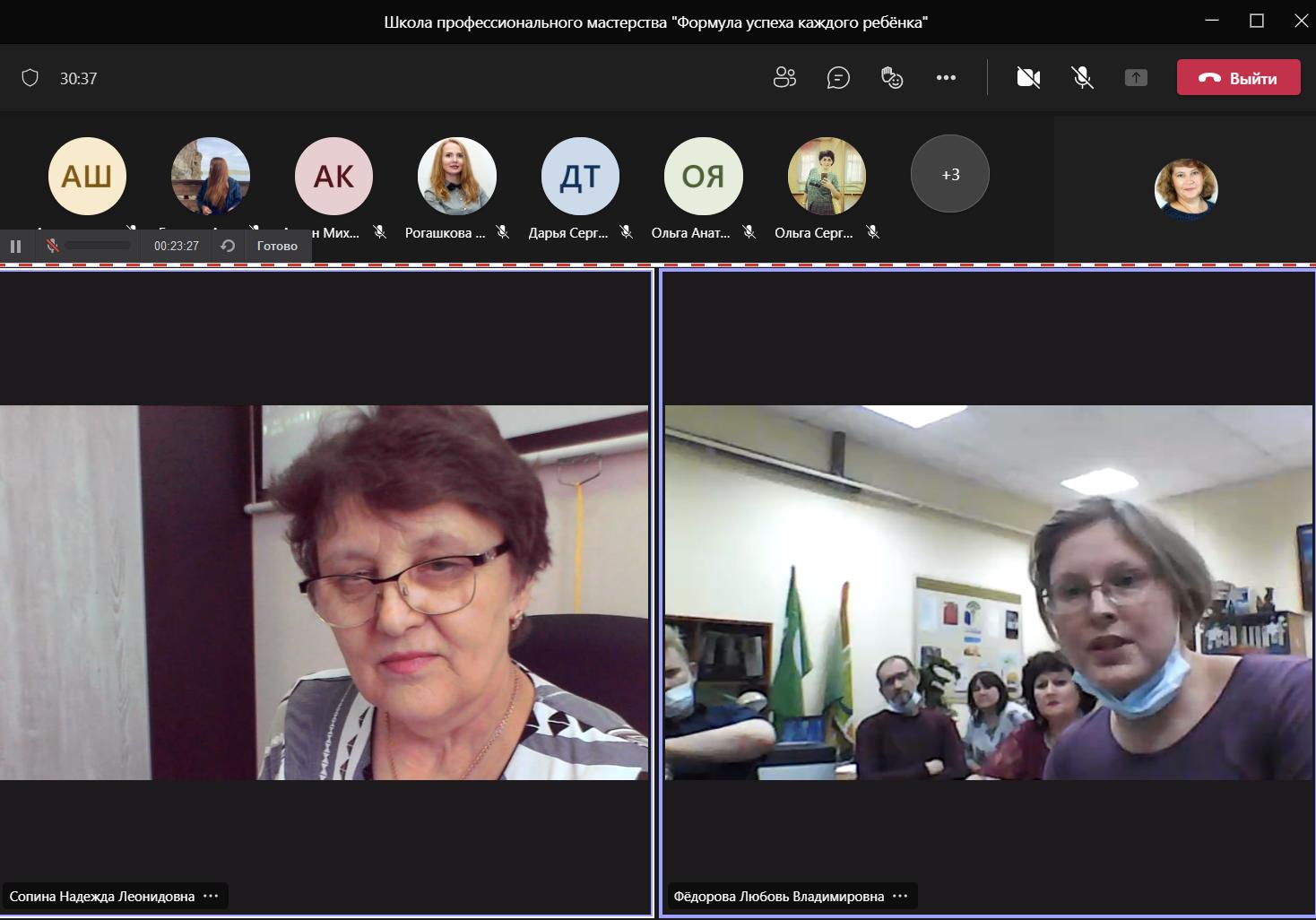1316x920 pixels.
Task: Toggle the recorder's muted microphone icon
Action: click(53, 246)
